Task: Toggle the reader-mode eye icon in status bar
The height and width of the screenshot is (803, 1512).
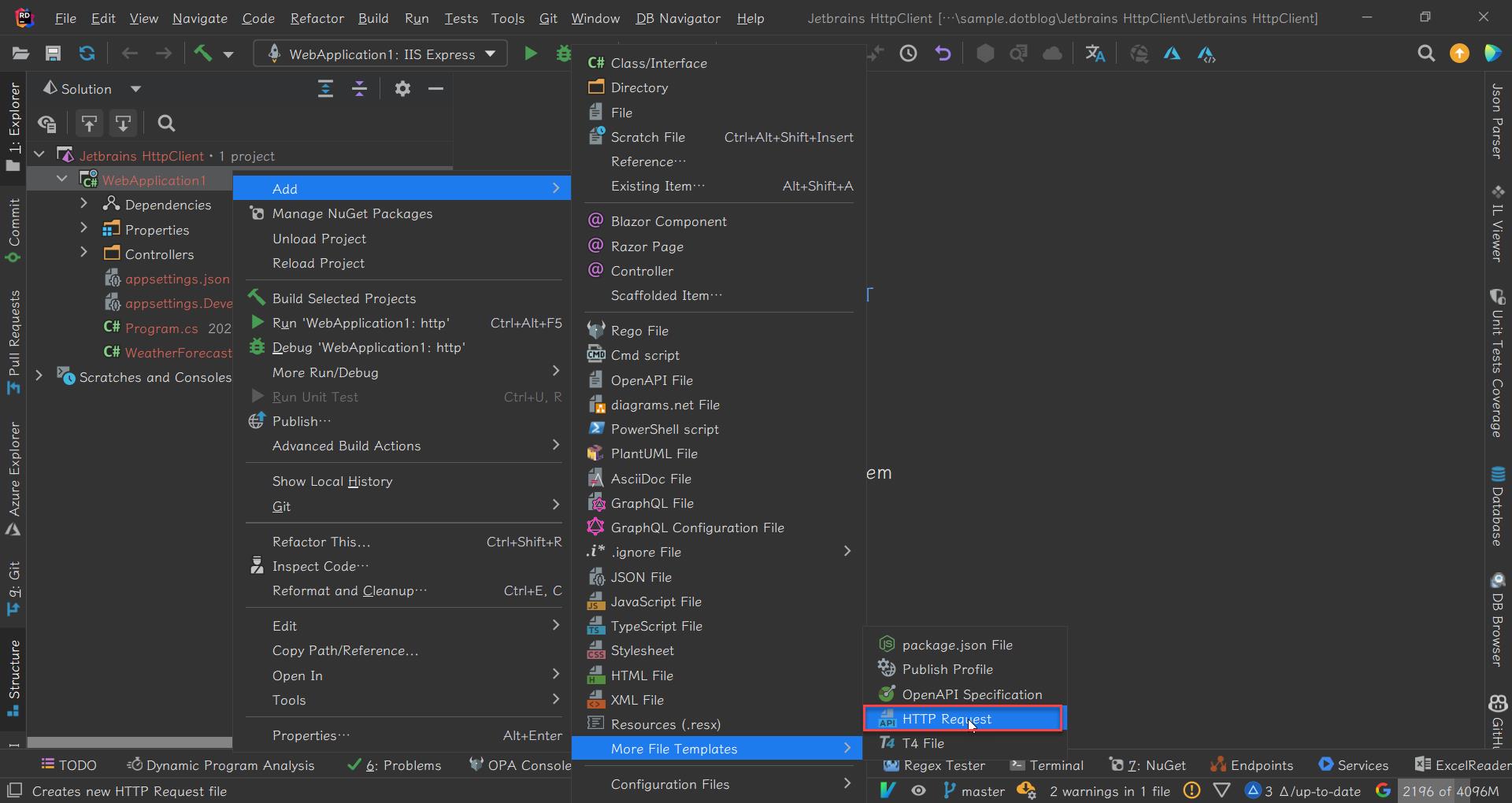Action: tap(918, 791)
